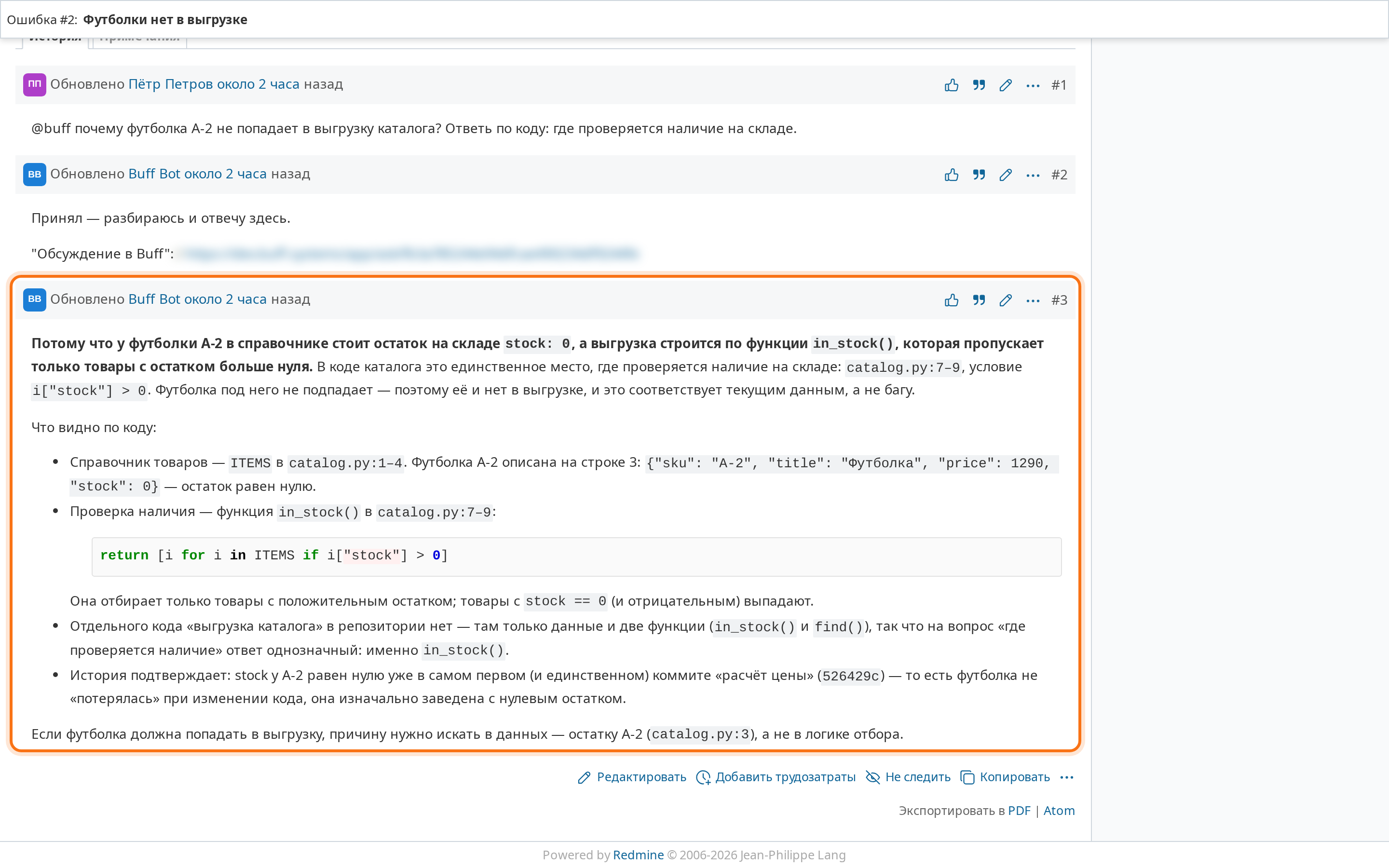1389x868 pixels.
Task: Open actions menu for comment #2
Action: pos(1033,175)
